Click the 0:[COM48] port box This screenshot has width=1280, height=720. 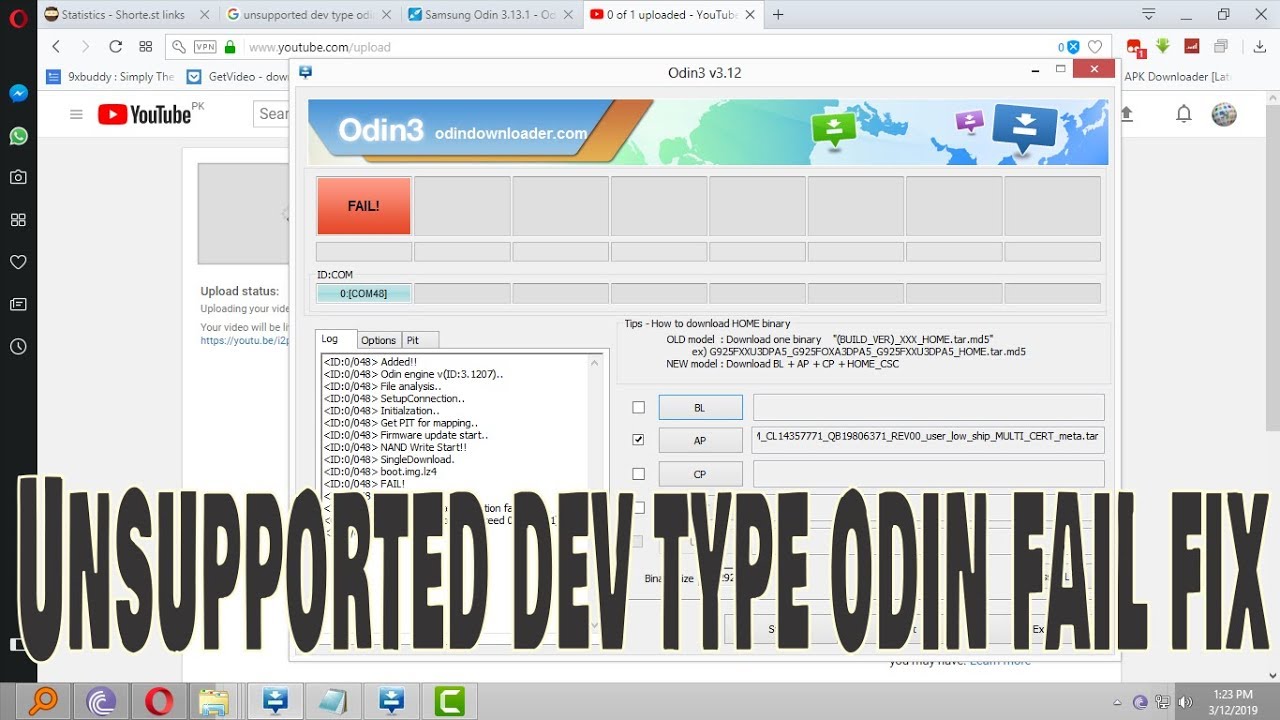point(363,293)
